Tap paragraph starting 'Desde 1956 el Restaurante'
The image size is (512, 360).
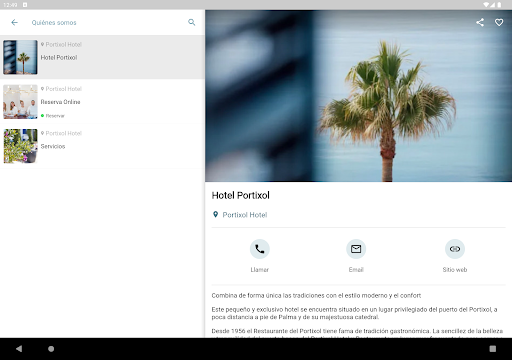point(357,333)
